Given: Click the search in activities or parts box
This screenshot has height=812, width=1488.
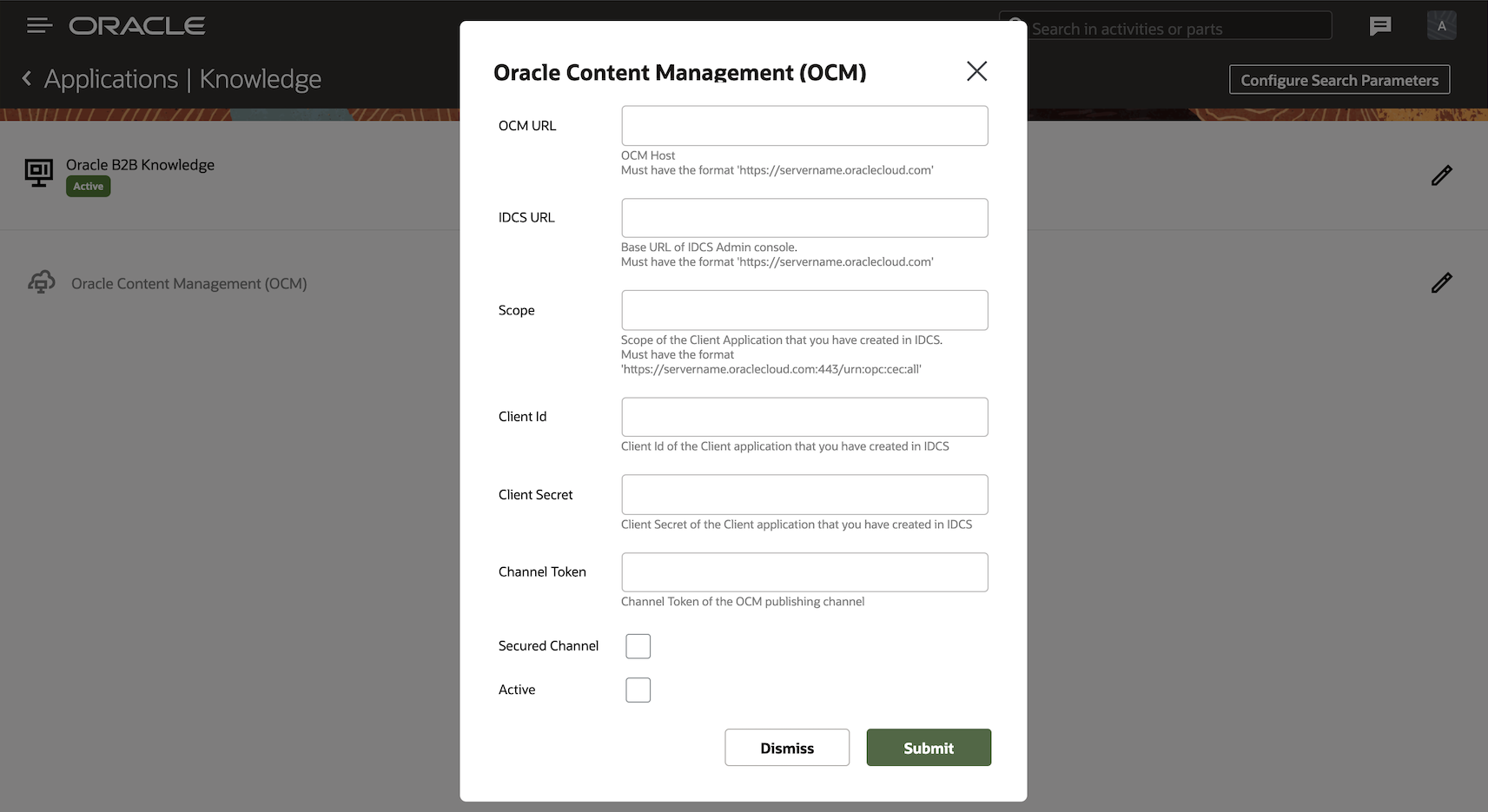Looking at the screenshot, I should pos(1166,27).
